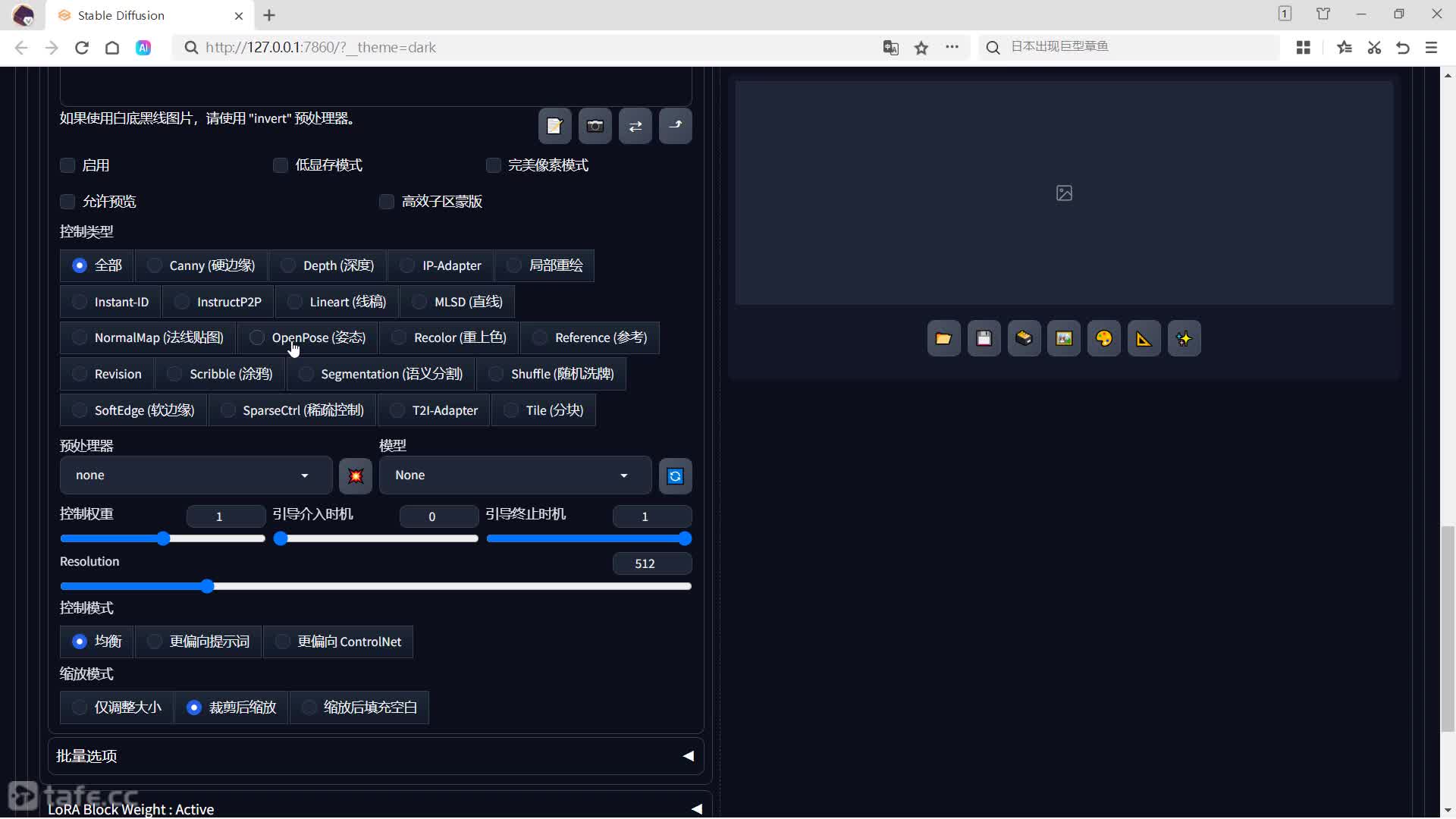
Task: Adjust the 控制权重 slider
Action: 162,539
